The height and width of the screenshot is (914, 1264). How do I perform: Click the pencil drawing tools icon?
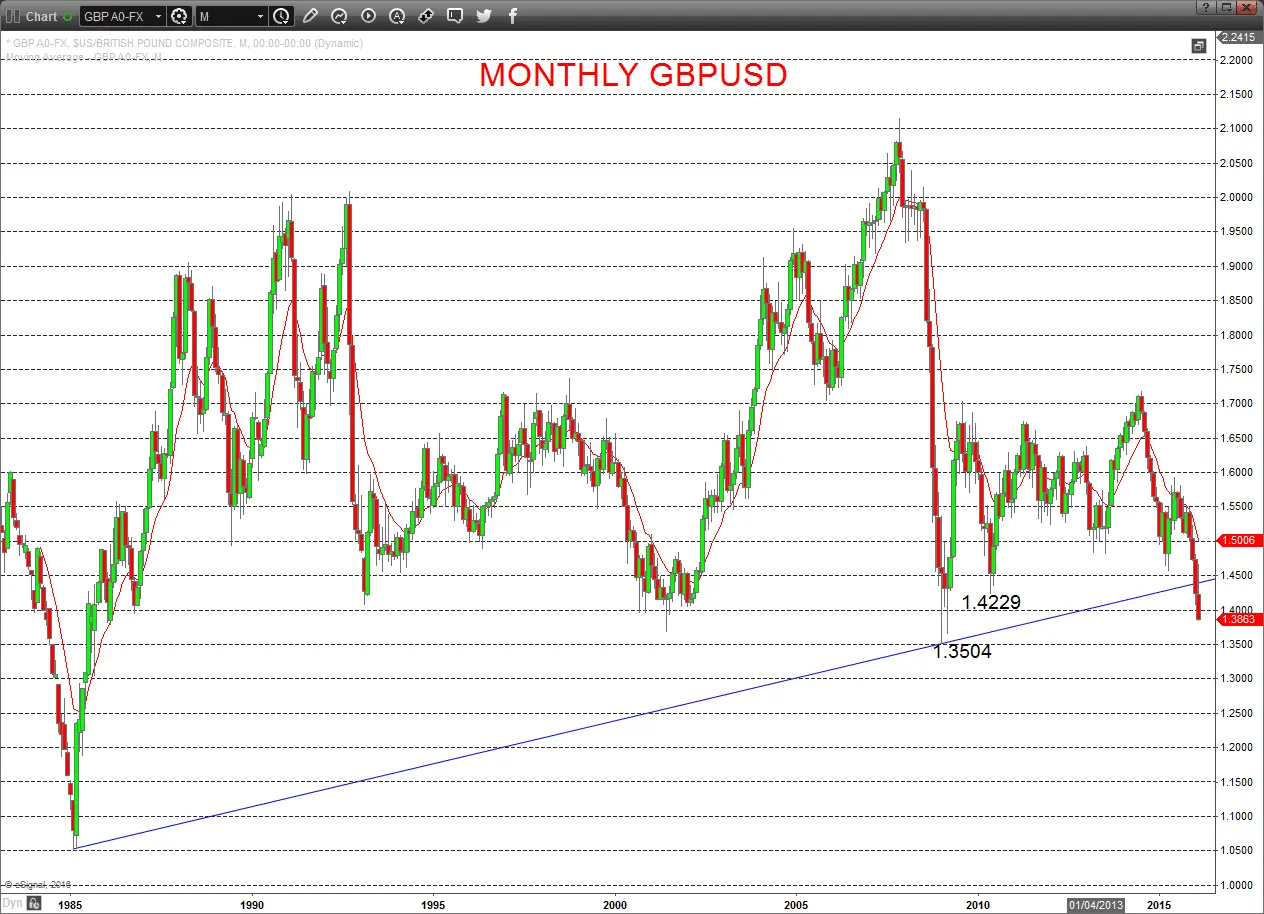[311, 16]
